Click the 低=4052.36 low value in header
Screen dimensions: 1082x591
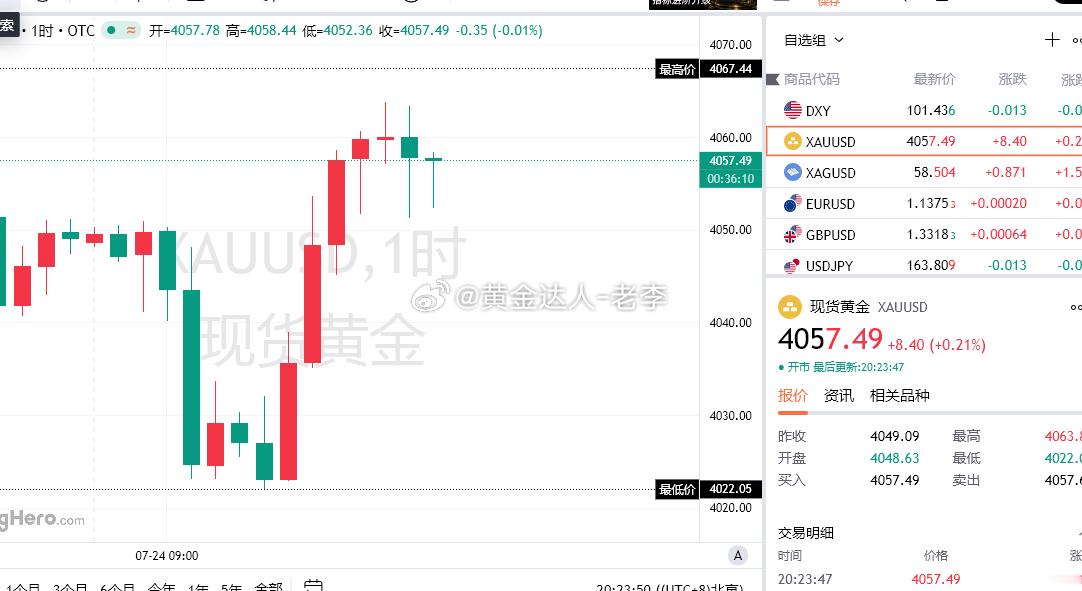click(337, 31)
